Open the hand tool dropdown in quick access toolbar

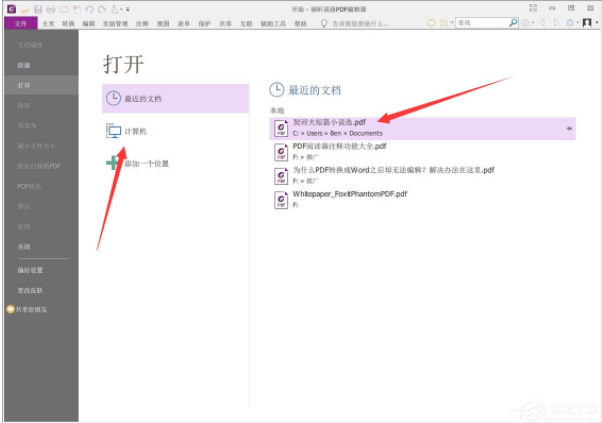[x=117, y=9]
